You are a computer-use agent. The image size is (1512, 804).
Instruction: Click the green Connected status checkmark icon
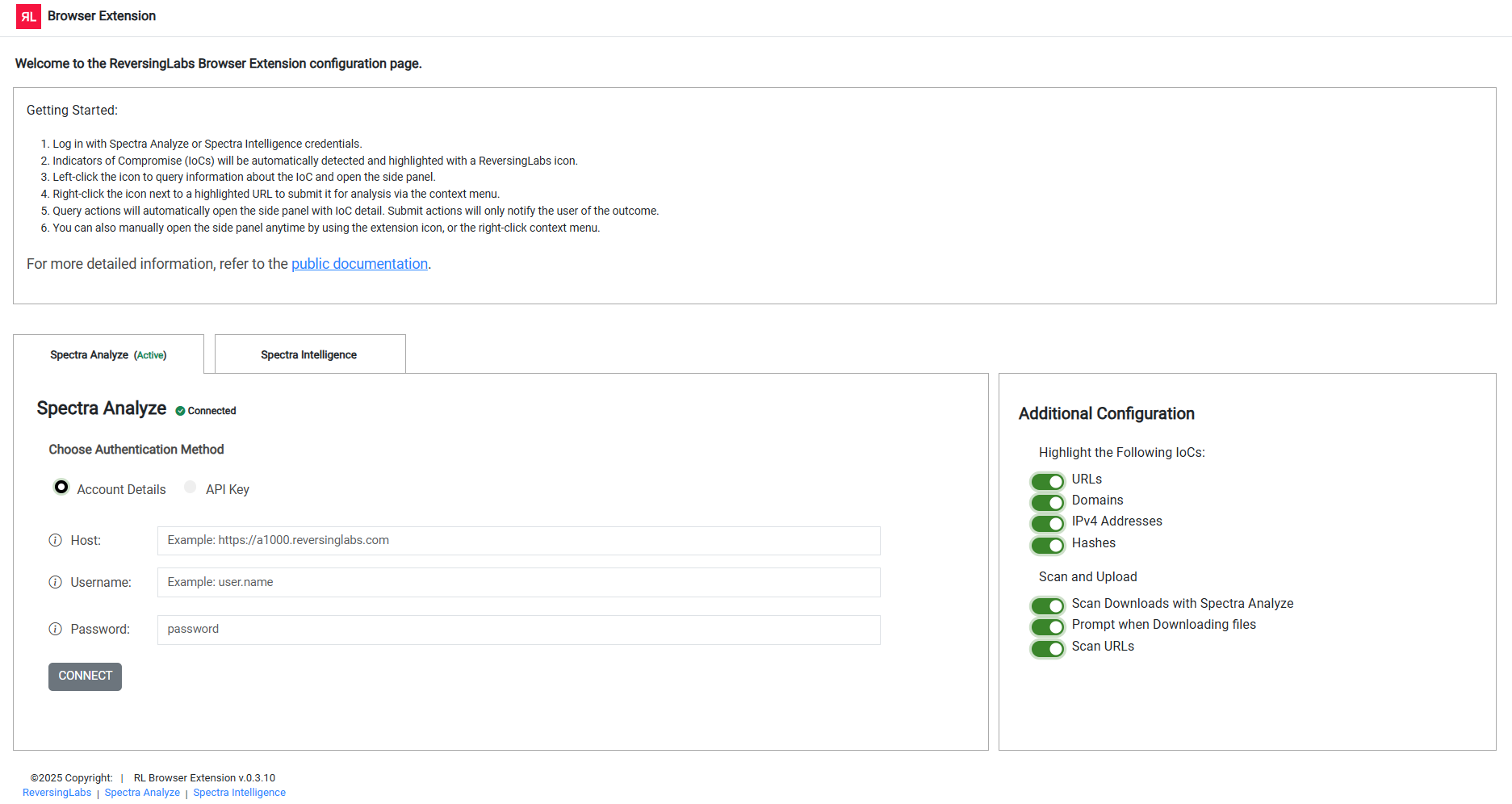coord(180,411)
